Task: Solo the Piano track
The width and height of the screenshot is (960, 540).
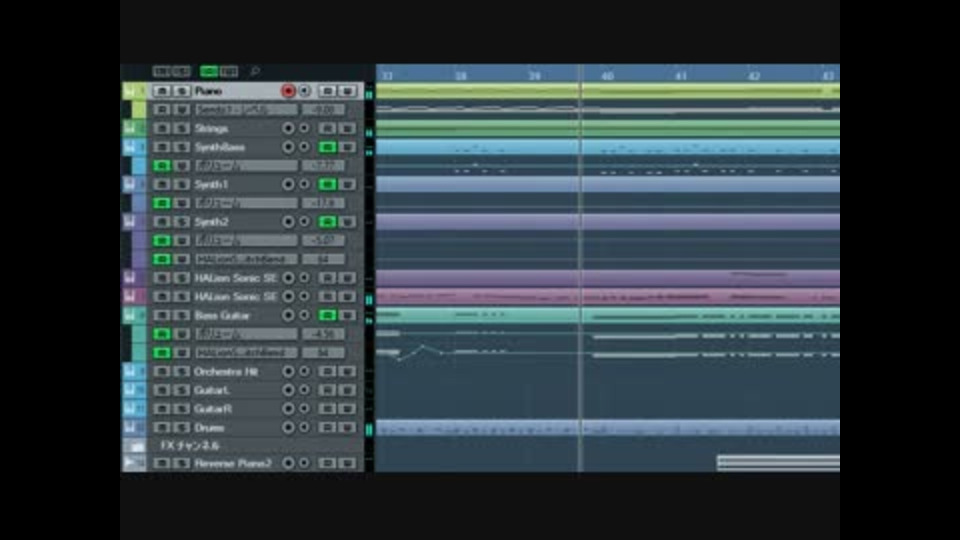Action: click(181, 91)
